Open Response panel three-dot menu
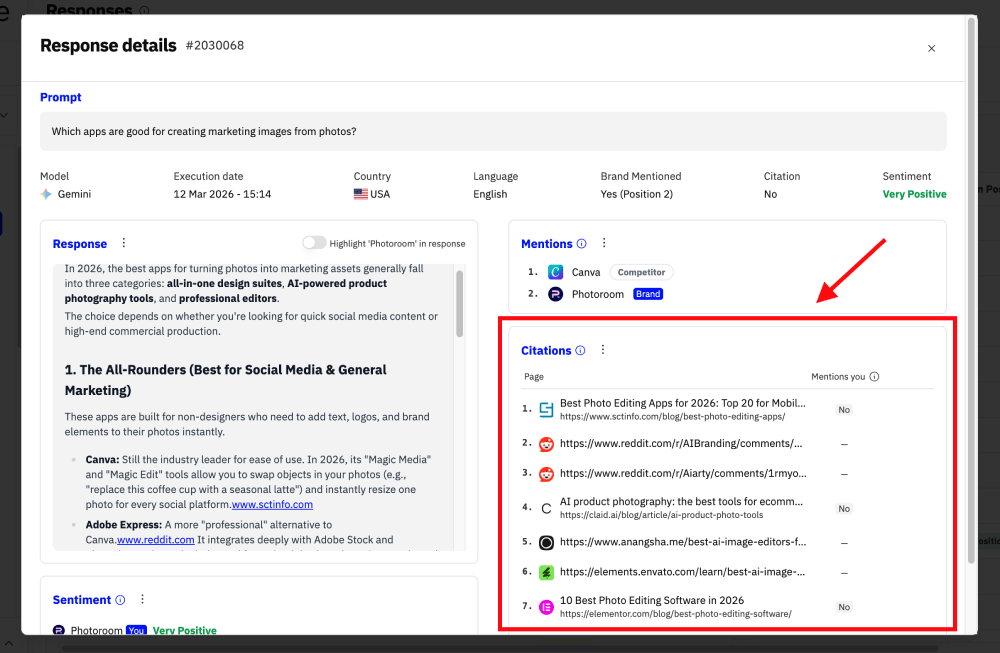Screen dimensions: 1000x653 click(124, 243)
